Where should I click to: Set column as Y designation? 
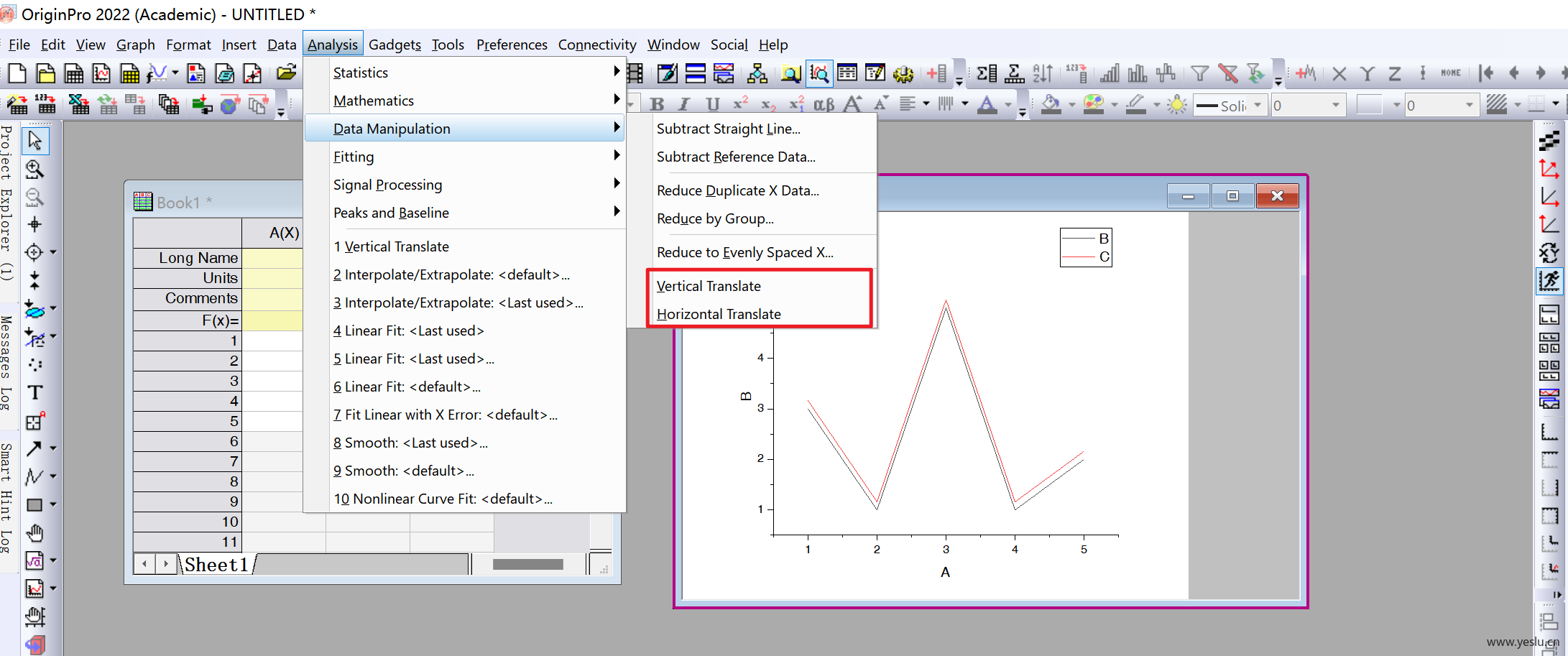[x=1368, y=73]
